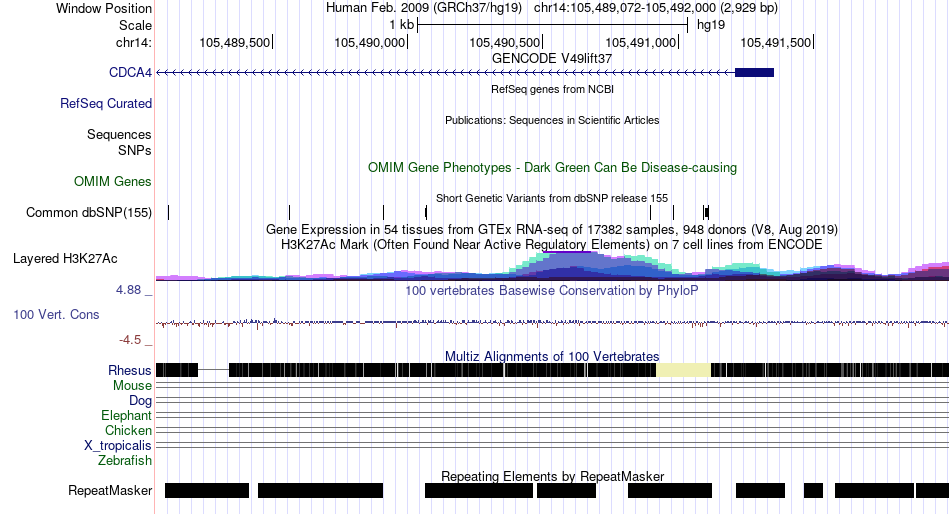950x514 pixels.
Task: Click the Zebrafish species label
Action: click(x=125, y=461)
